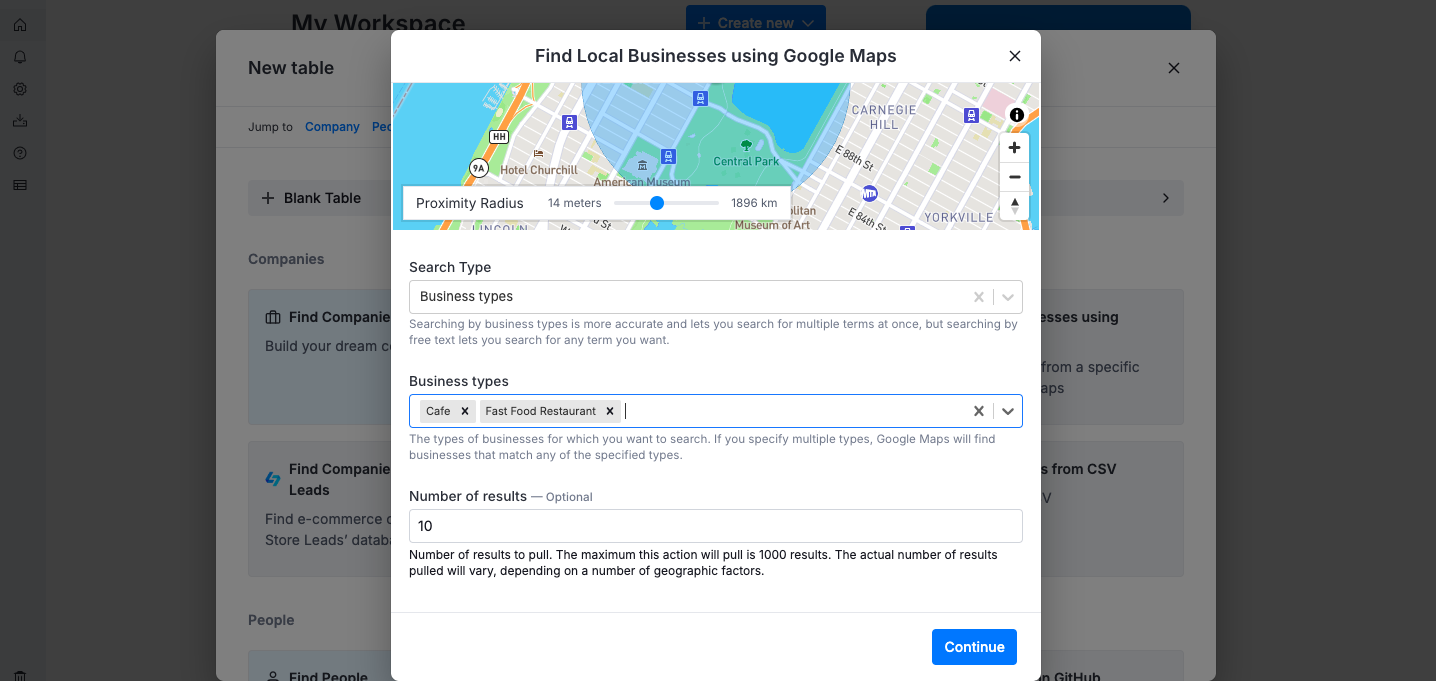The height and width of the screenshot is (681, 1436).
Task: Click the map zoom out minus button
Action: 1014,177
